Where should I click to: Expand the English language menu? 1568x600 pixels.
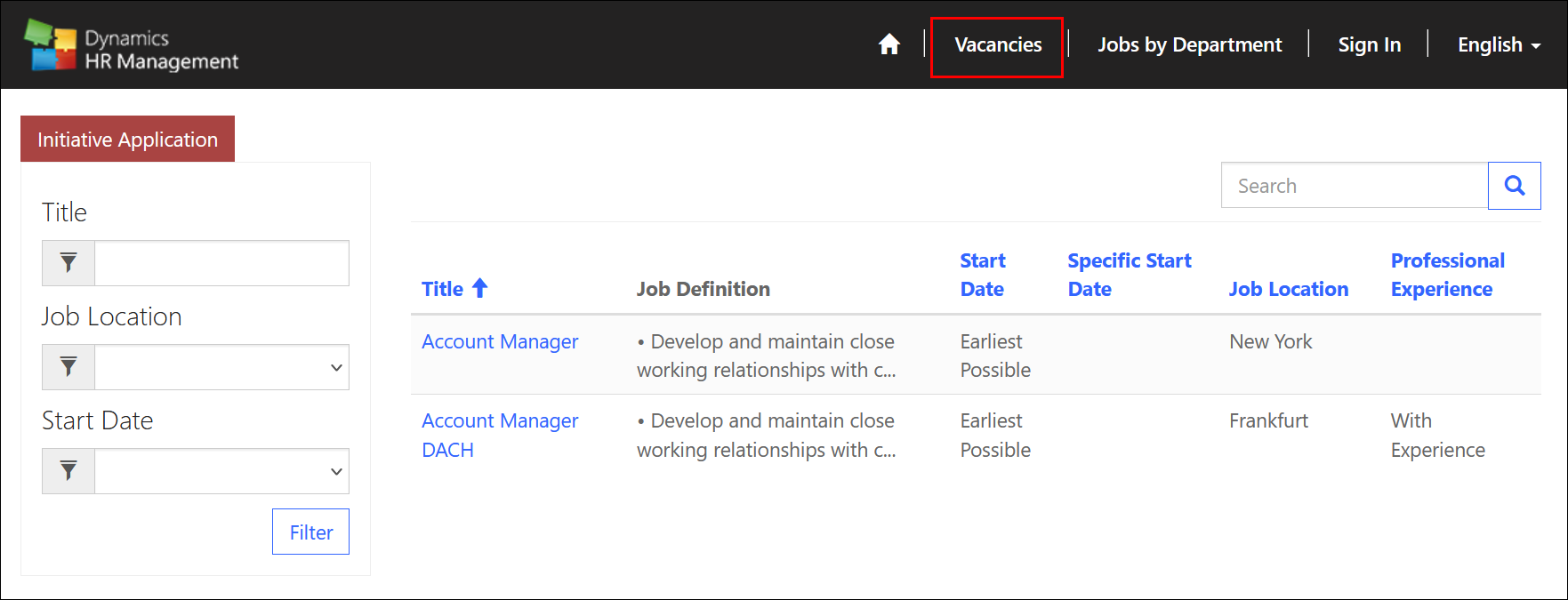[1499, 44]
